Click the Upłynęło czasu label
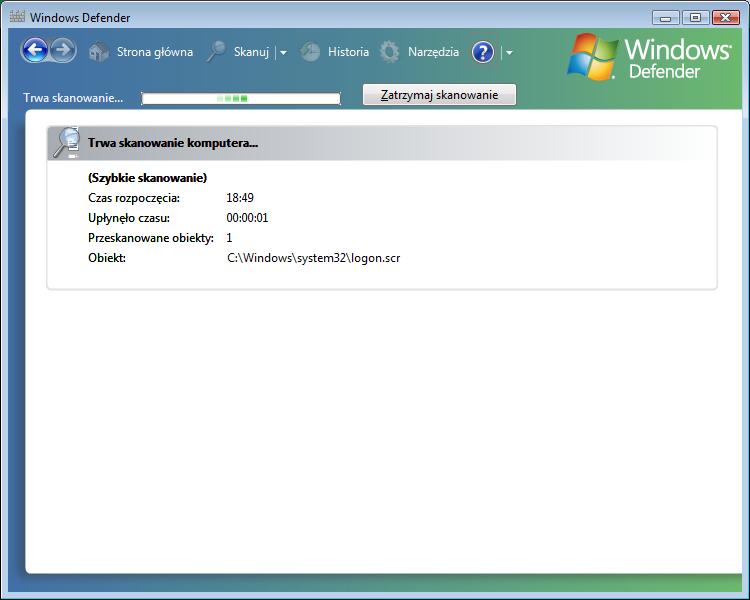The height and width of the screenshot is (600, 750). click(x=129, y=218)
